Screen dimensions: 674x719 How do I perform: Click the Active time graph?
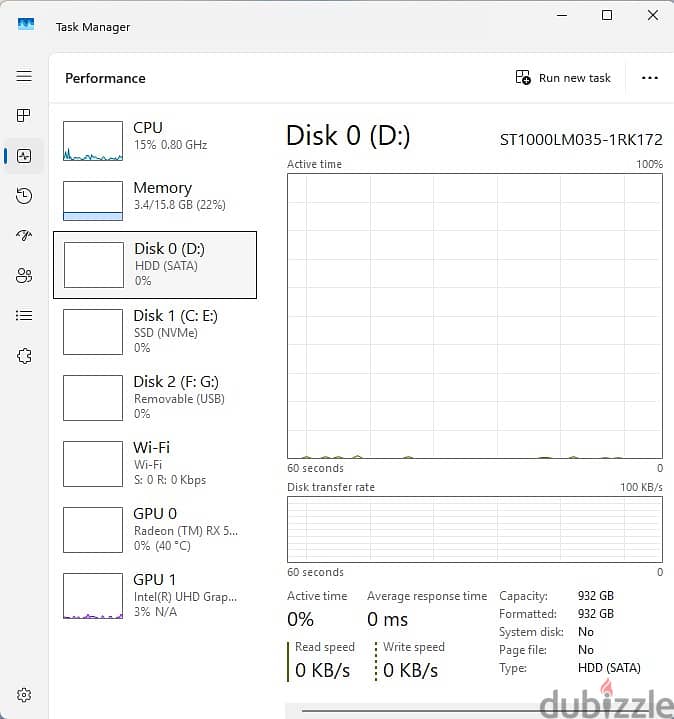tap(475, 316)
